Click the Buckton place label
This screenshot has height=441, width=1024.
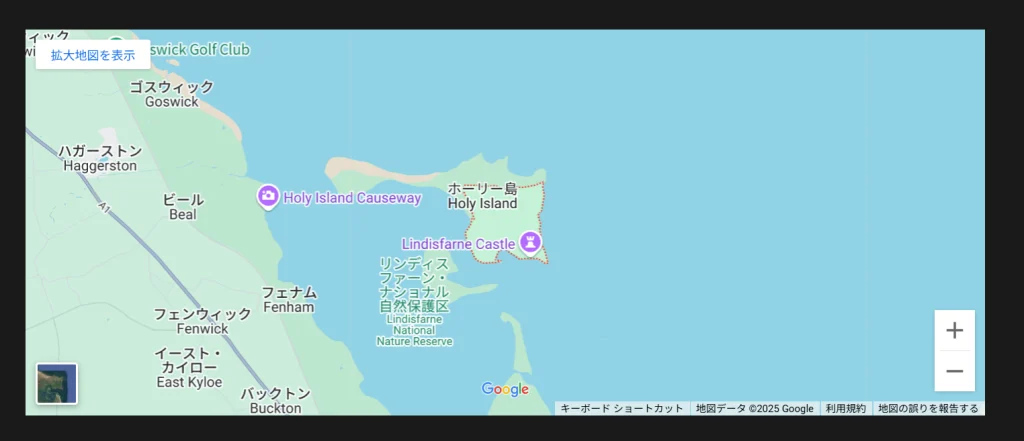(x=276, y=401)
